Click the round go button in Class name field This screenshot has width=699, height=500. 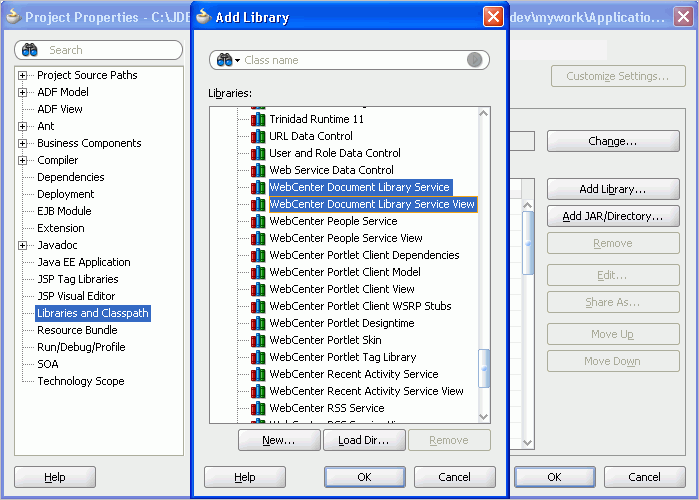click(x=474, y=60)
